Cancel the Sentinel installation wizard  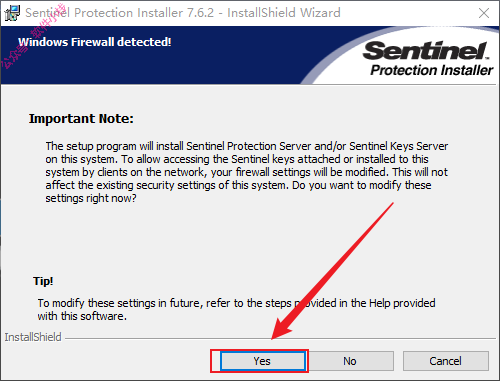446,361
